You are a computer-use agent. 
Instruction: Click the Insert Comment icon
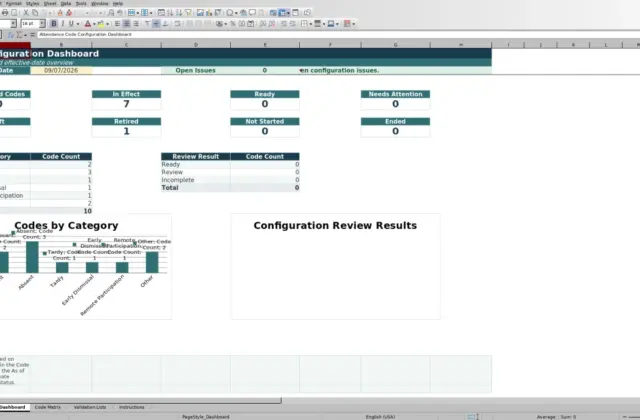[x=252, y=13]
